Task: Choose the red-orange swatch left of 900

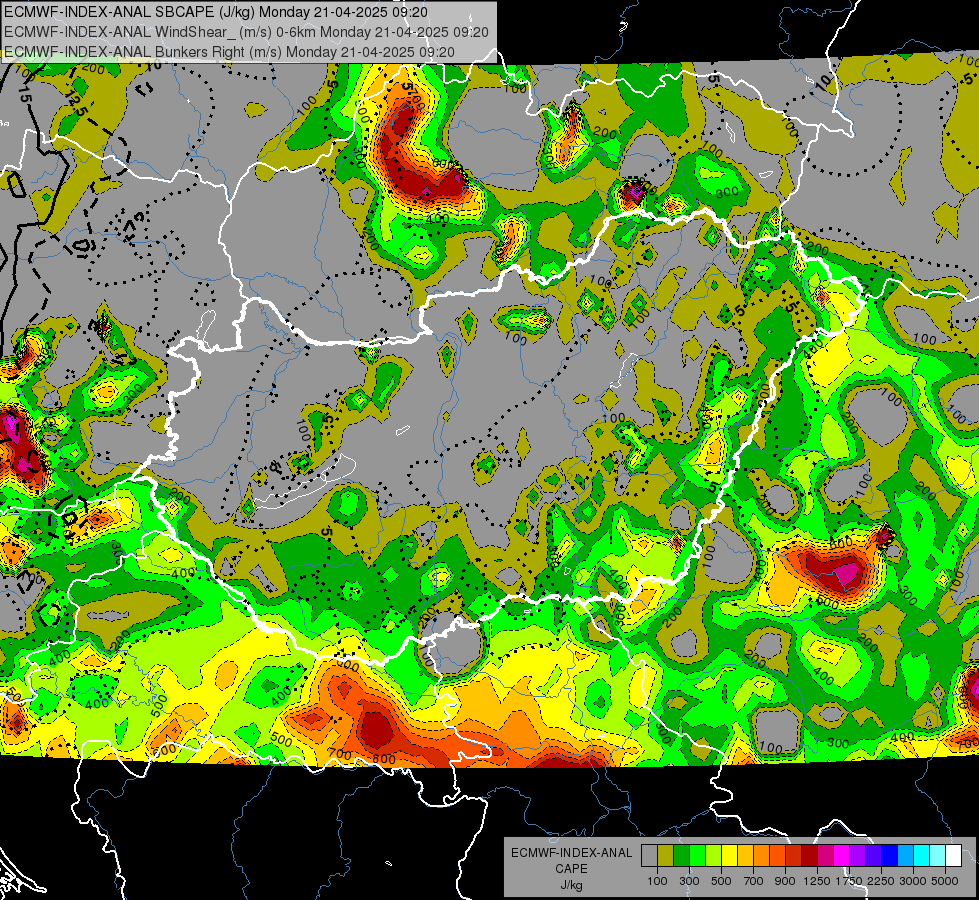Action: pyautogui.click(x=777, y=856)
